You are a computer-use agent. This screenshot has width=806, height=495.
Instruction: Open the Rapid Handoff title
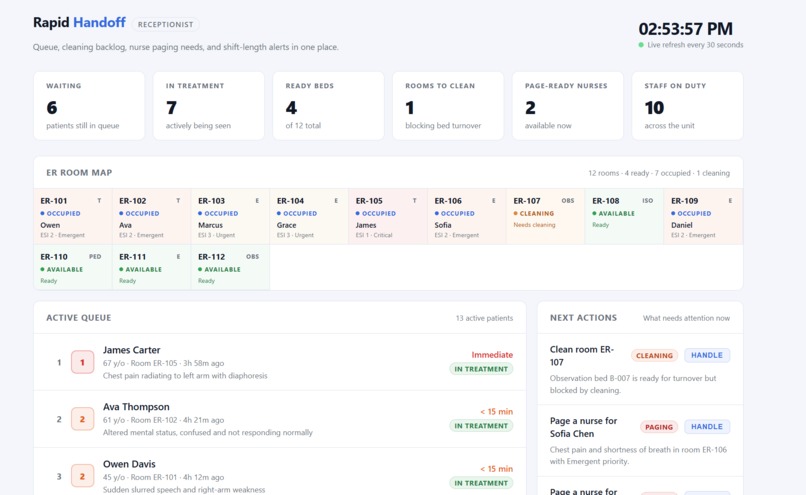coord(79,23)
